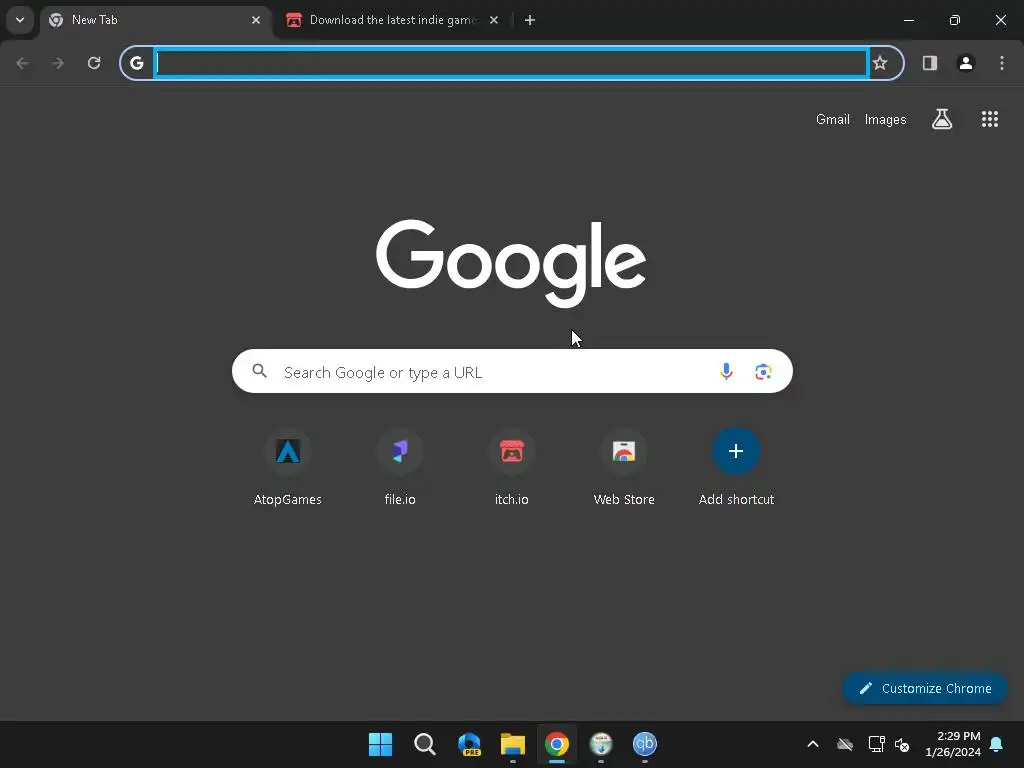Open Web Store shortcut
The height and width of the screenshot is (768, 1024).
[624, 467]
